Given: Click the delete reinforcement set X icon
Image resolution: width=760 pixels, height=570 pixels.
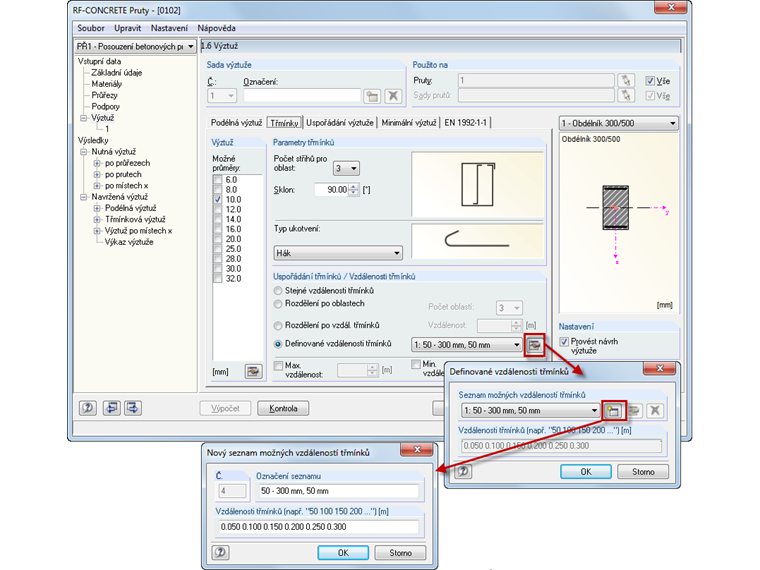Looking at the screenshot, I should click(x=393, y=96).
